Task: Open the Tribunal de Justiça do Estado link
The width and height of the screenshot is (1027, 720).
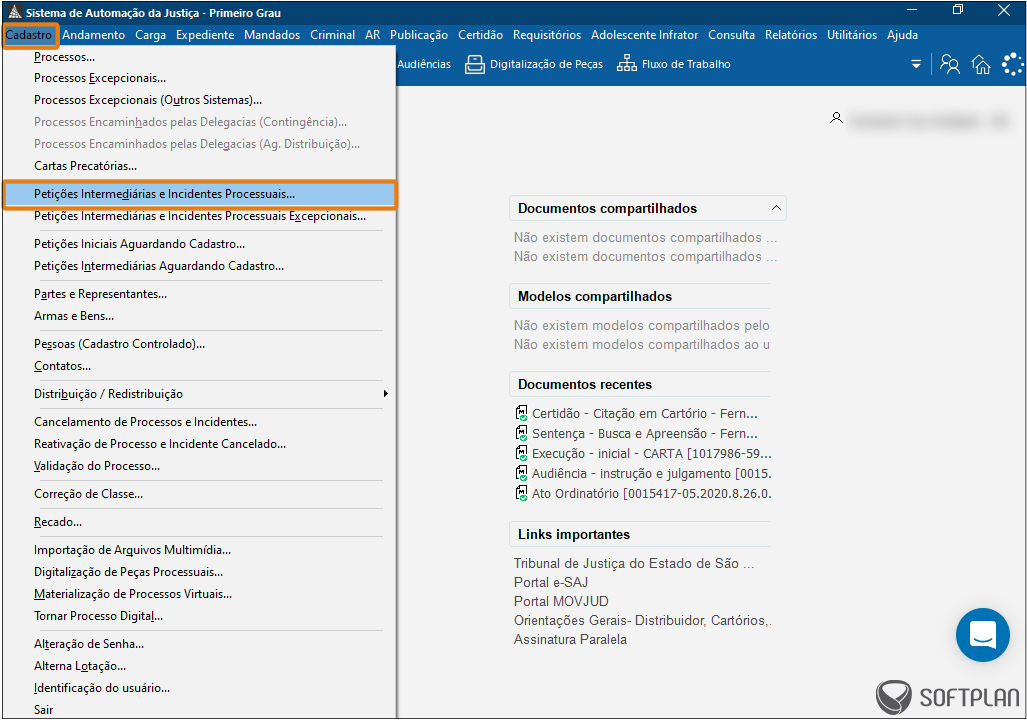Action: tap(634, 563)
